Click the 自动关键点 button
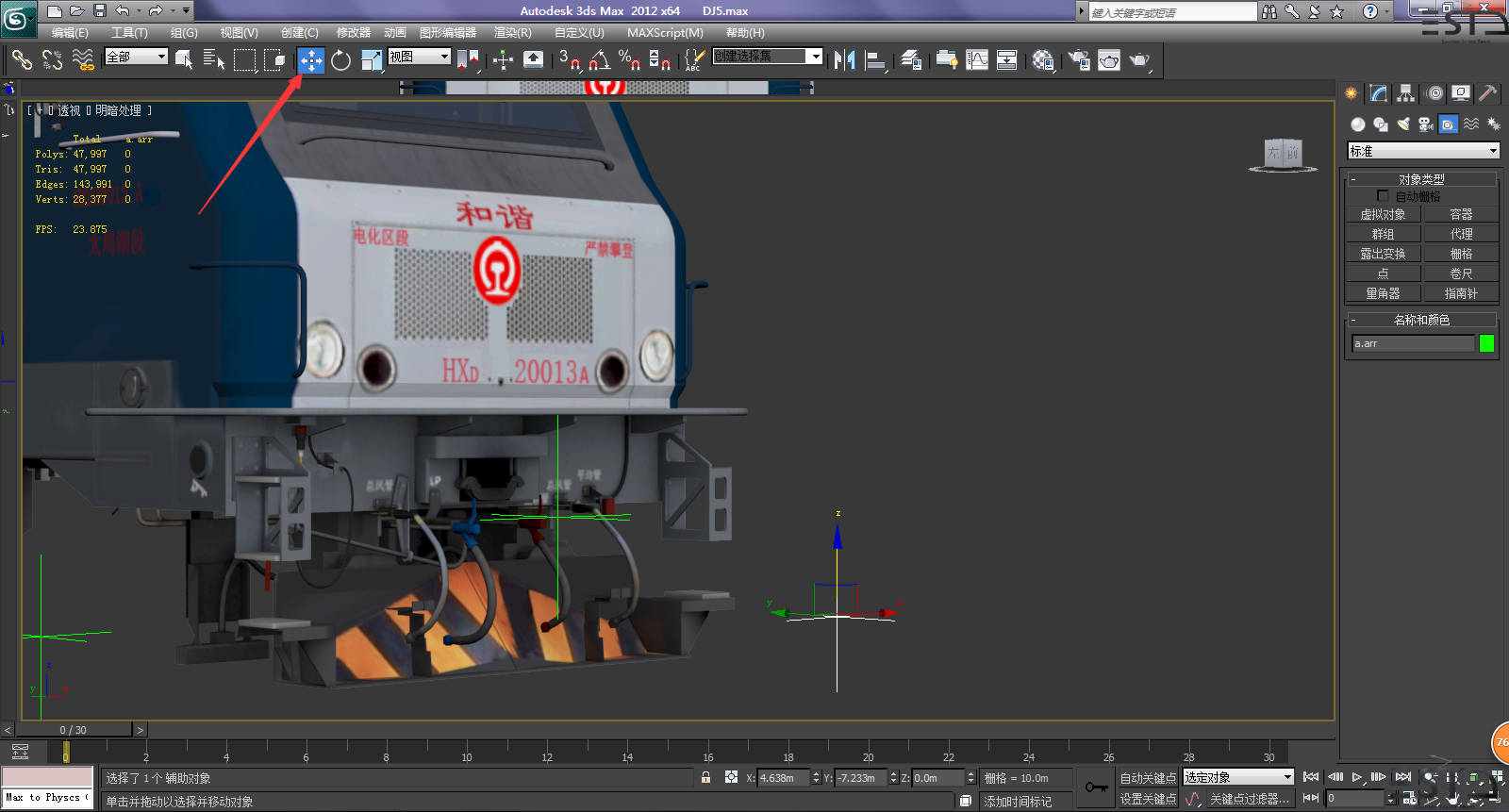 click(1148, 778)
